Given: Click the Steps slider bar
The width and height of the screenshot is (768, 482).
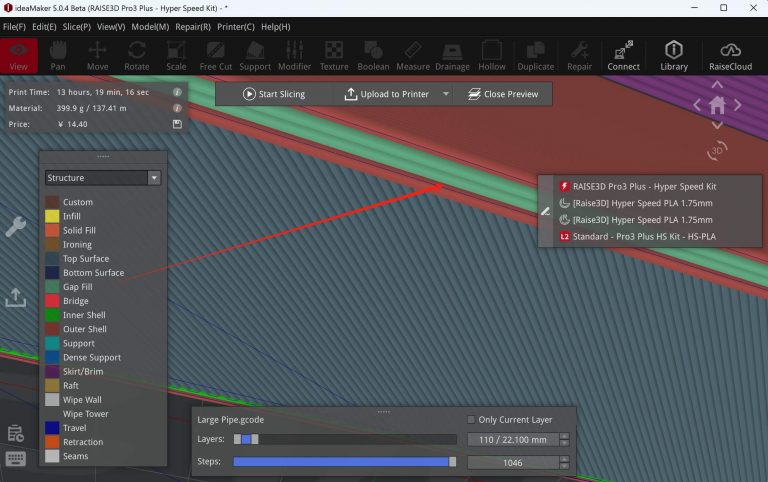Looking at the screenshot, I should [x=345, y=462].
